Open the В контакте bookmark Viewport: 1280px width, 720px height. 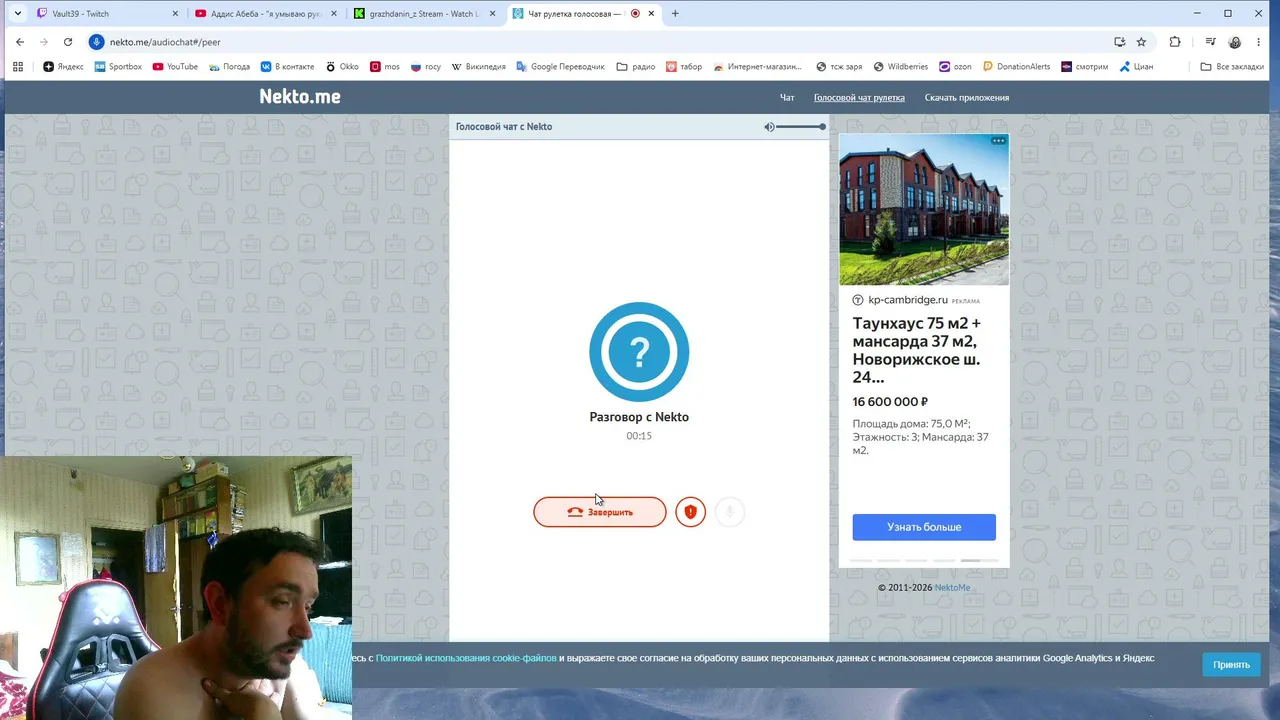pyautogui.click(x=287, y=67)
